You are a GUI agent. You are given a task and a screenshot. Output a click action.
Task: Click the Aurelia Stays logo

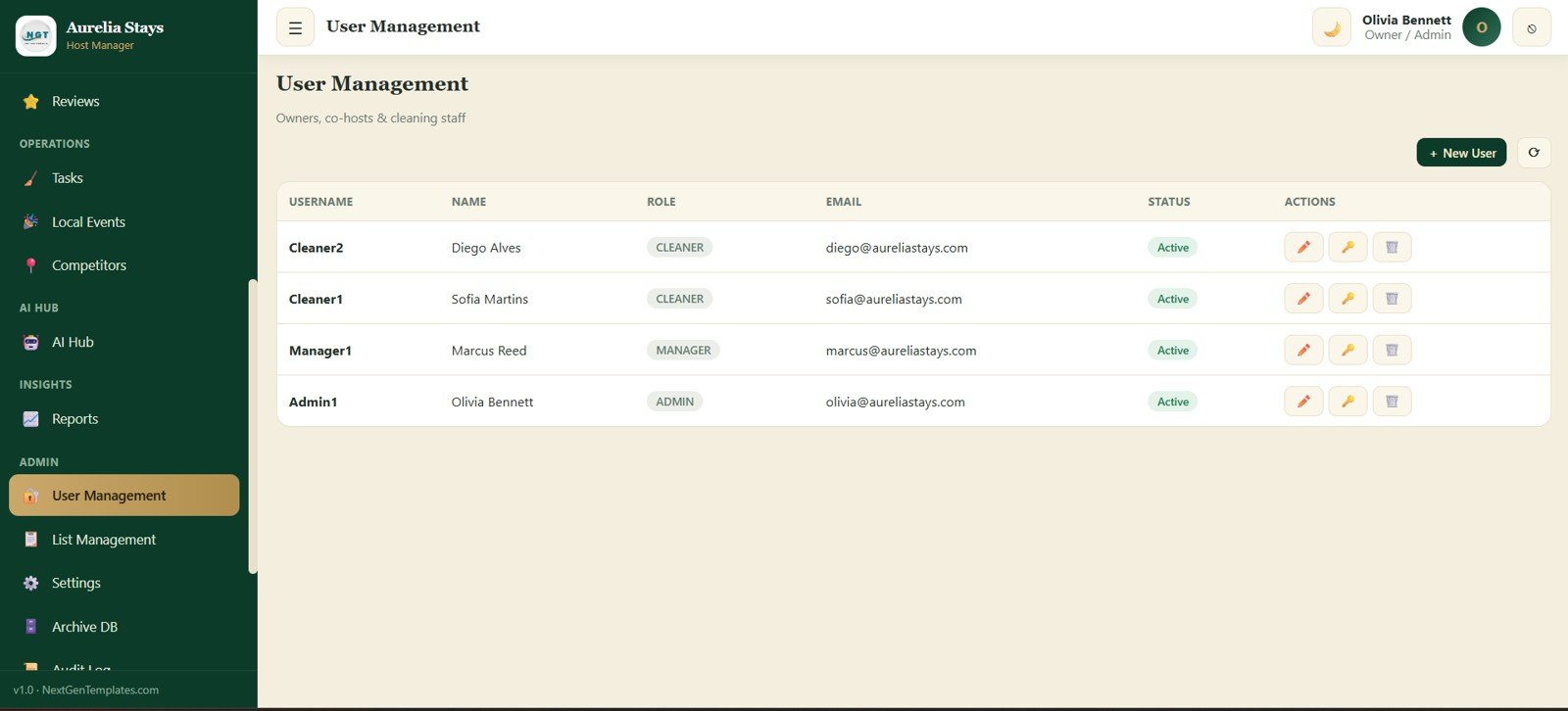point(36,35)
